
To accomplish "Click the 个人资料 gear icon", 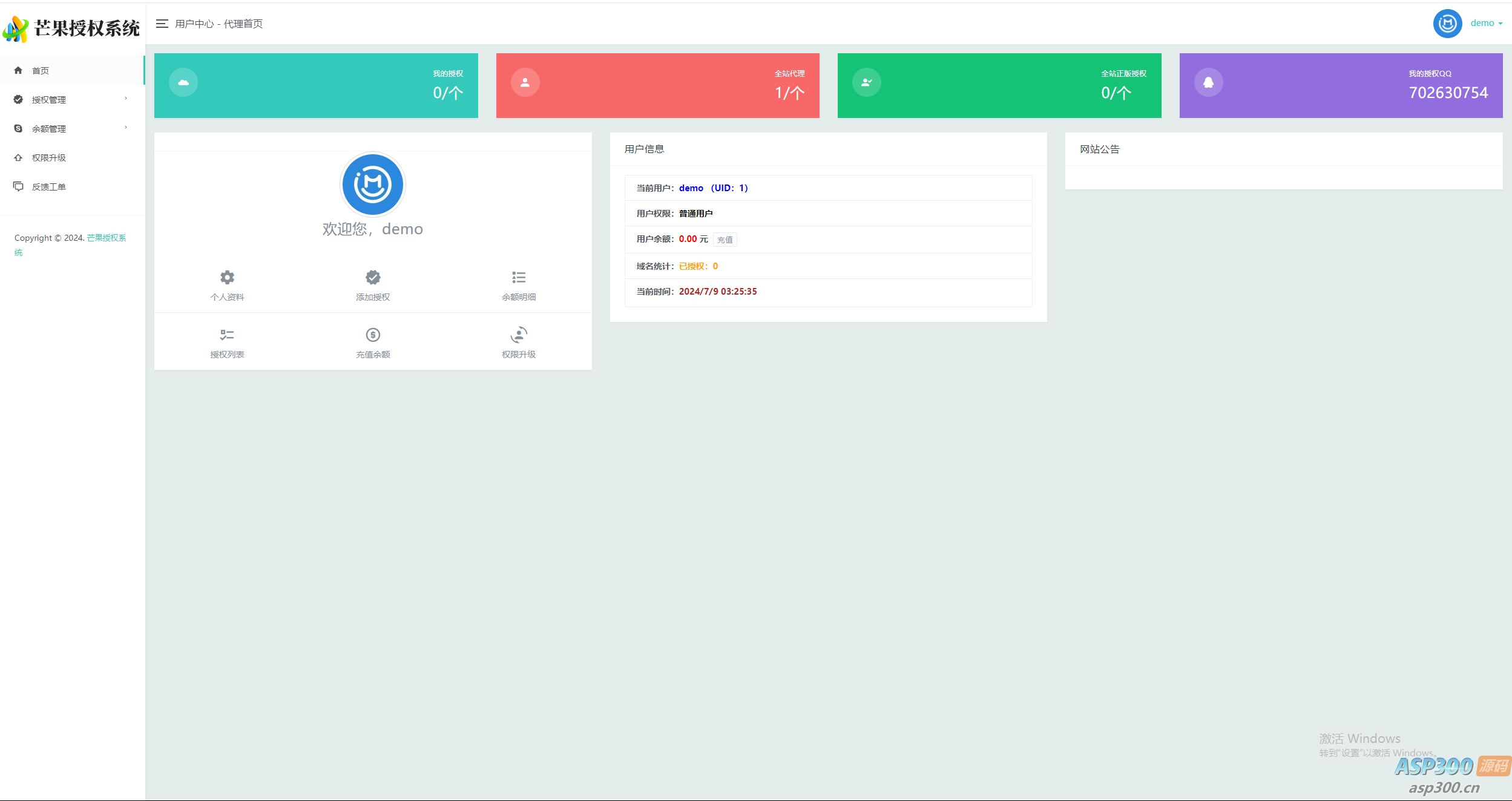I will tap(227, 278).
